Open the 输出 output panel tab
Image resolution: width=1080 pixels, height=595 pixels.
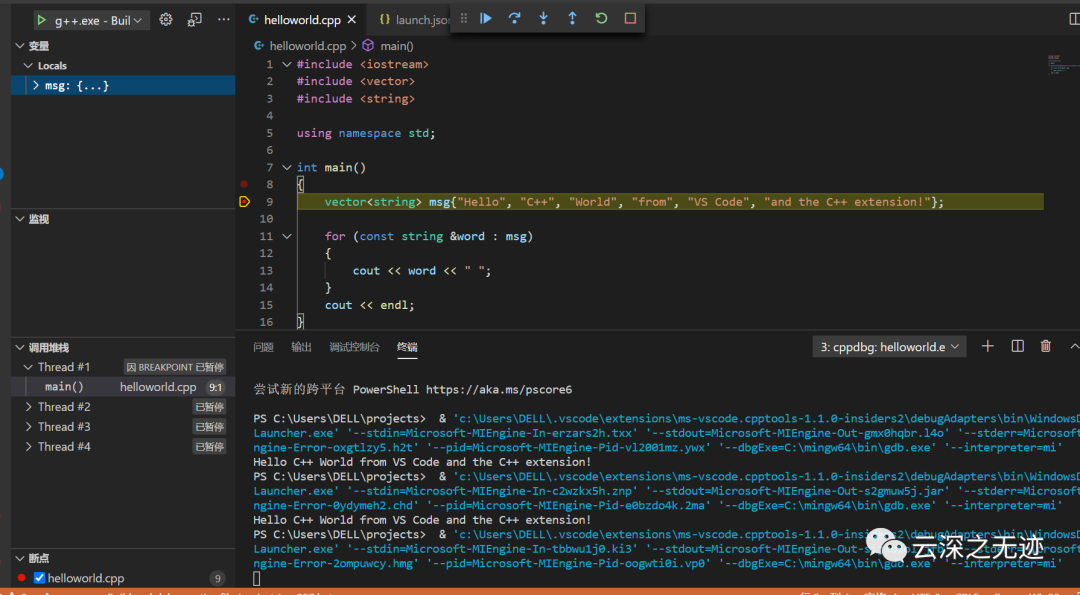301,347
